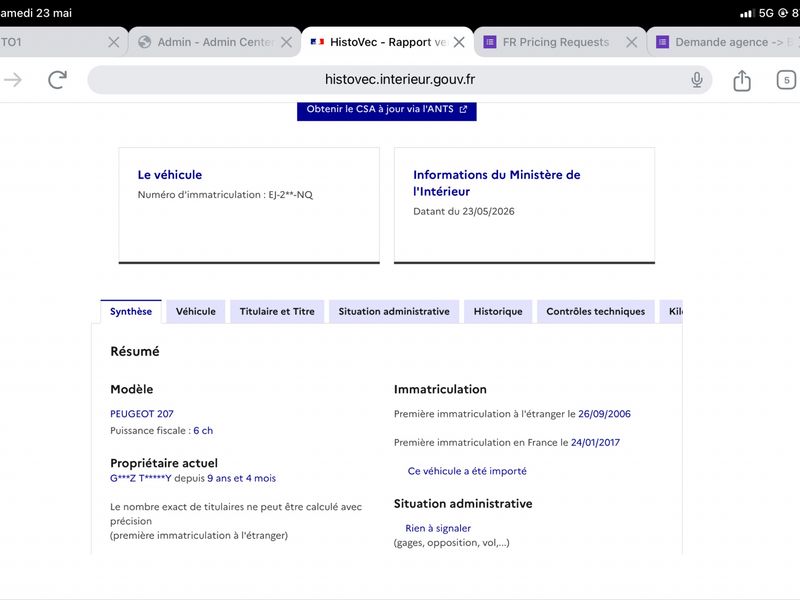Click the histovec.interieur.gouv.fr address field
This screenshot has height=600, width=800.
click(399, 80)
